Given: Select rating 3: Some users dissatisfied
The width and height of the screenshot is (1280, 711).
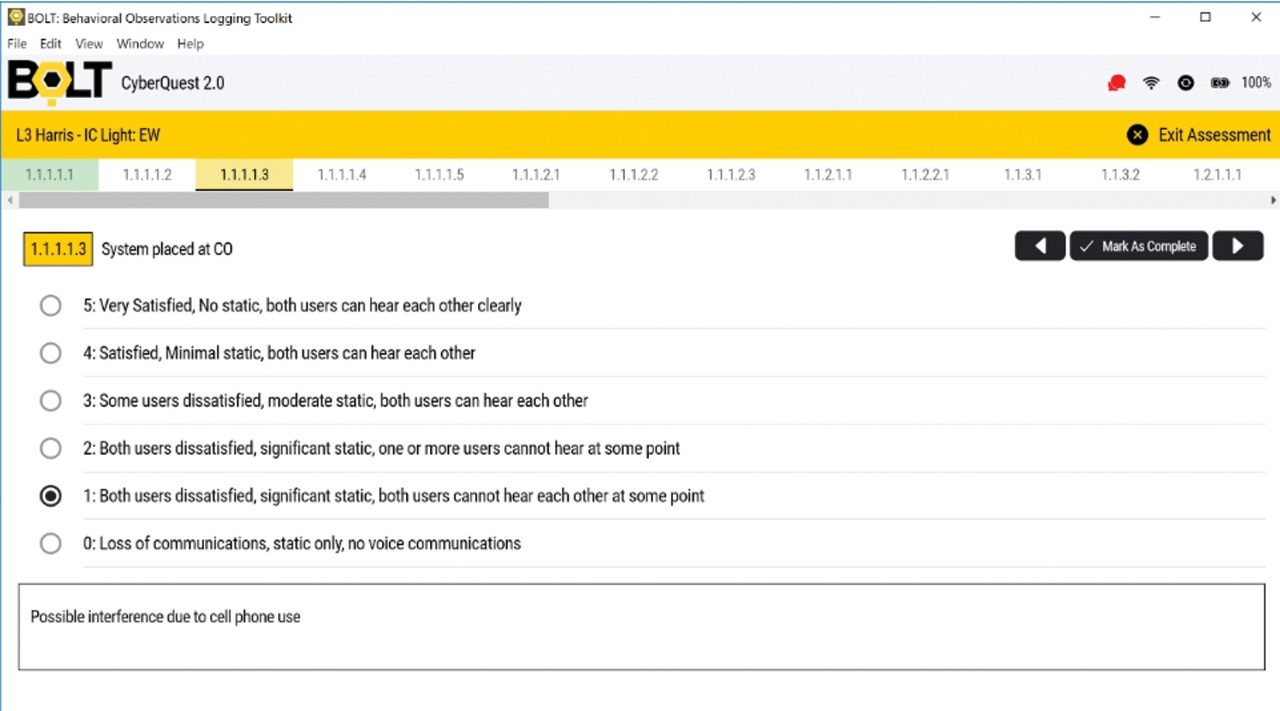Looking at the screenshot, I should coord(50,401).
